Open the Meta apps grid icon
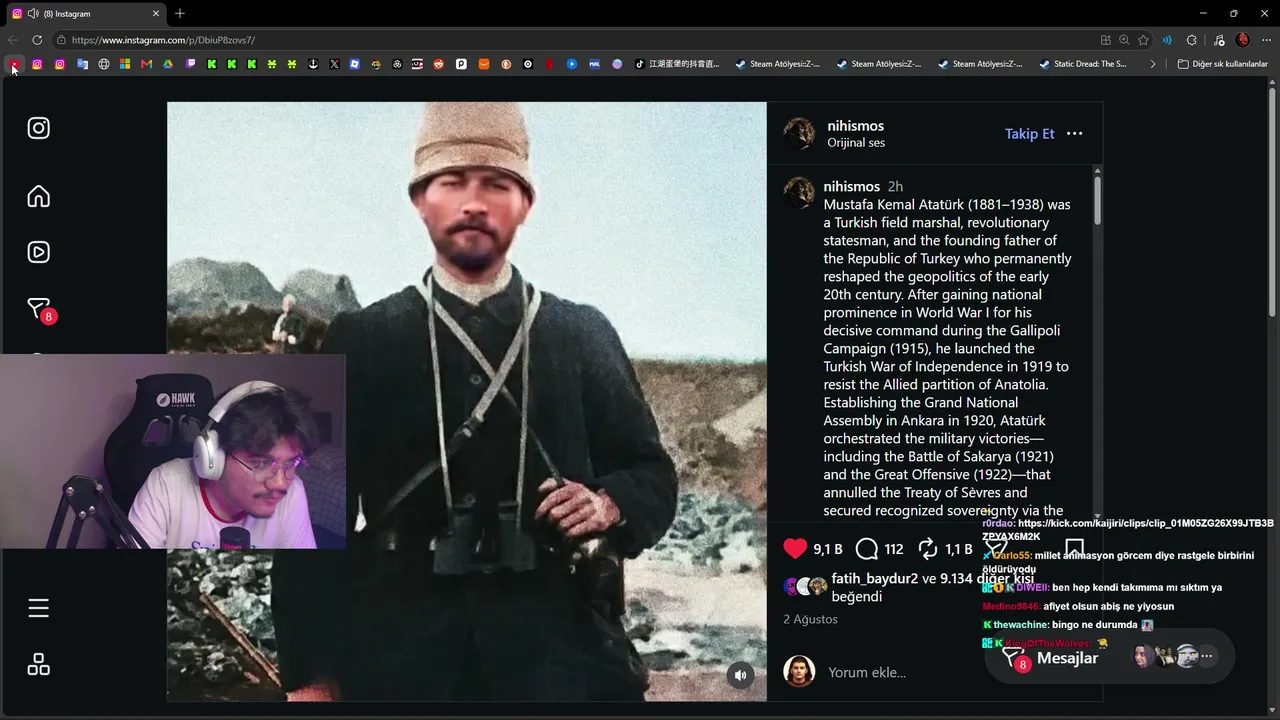 38,664
